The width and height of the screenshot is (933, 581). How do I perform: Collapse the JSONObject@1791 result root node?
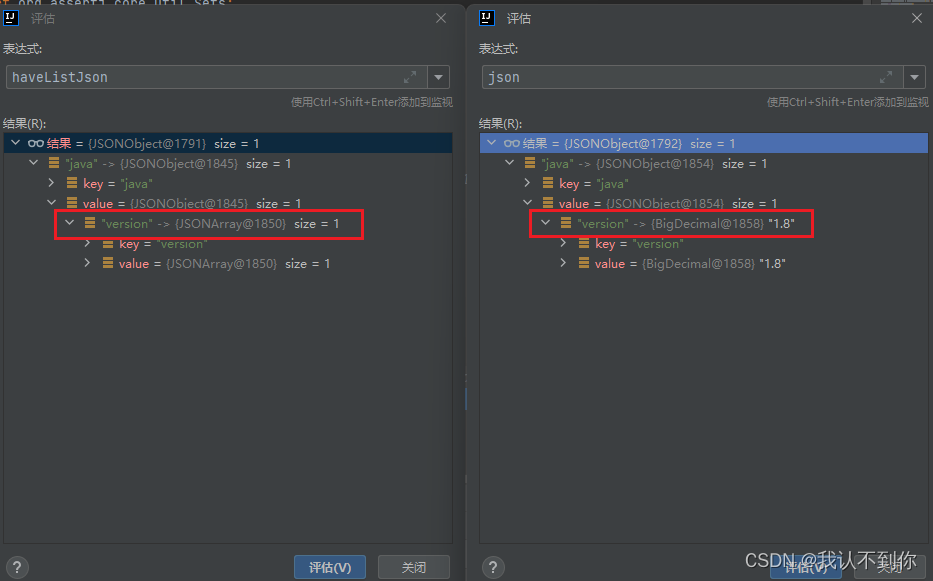click(x=16, y=143)
